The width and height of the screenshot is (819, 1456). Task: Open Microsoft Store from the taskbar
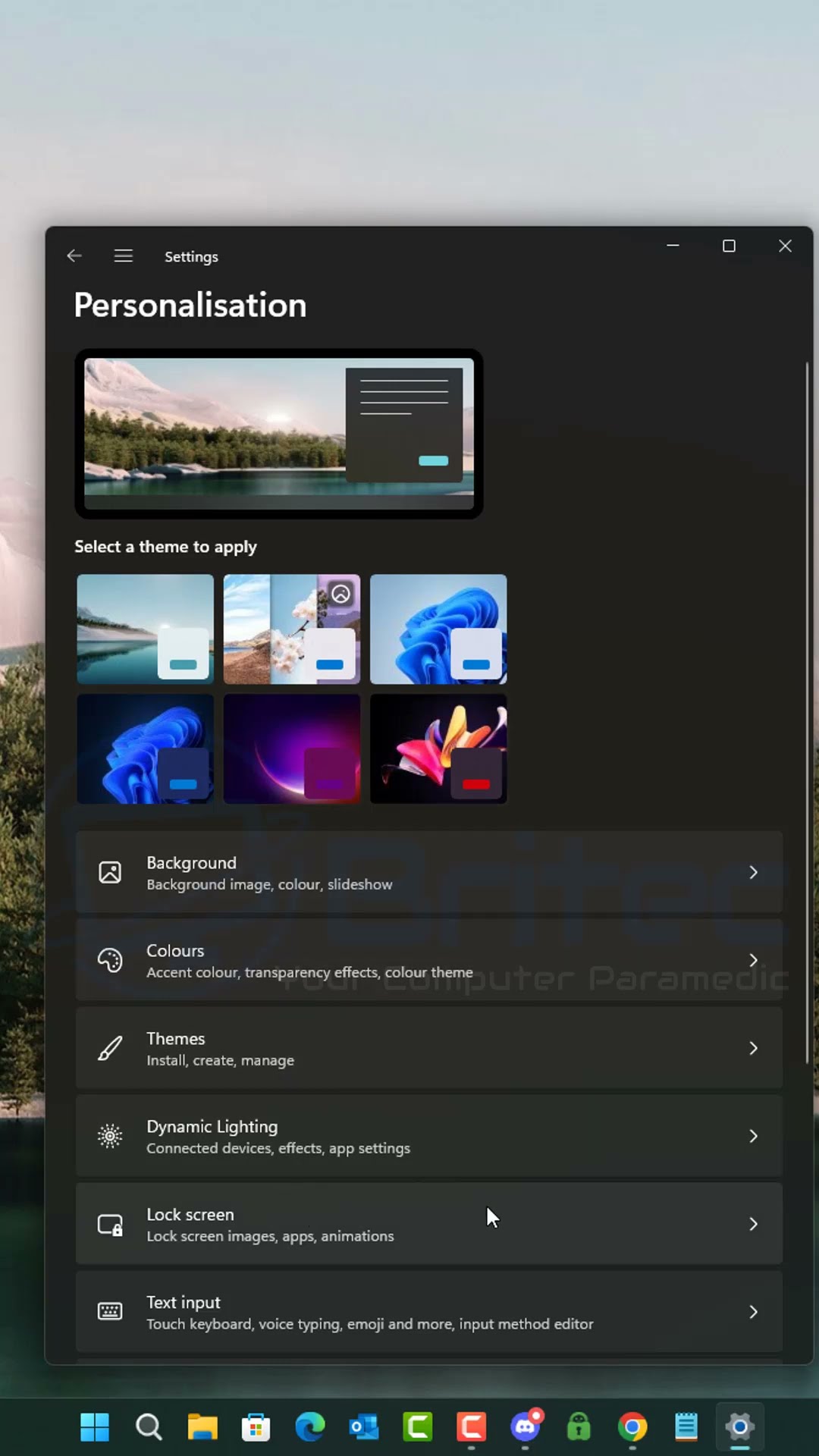tap(256, 1427)
